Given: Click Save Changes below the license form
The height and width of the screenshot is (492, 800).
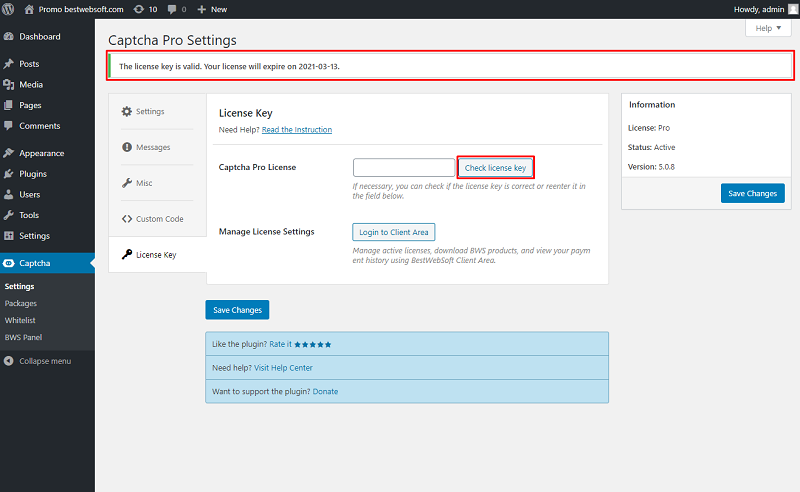Looking at the screenshot, I should 237,310.
